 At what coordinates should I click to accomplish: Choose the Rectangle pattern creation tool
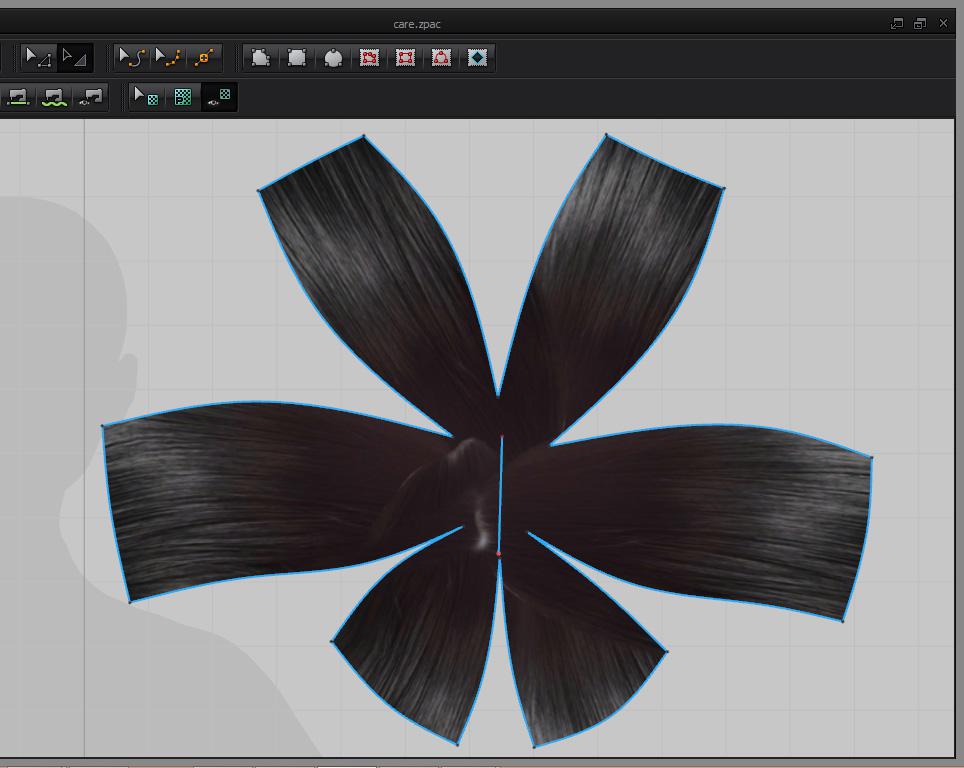point(297,58)
